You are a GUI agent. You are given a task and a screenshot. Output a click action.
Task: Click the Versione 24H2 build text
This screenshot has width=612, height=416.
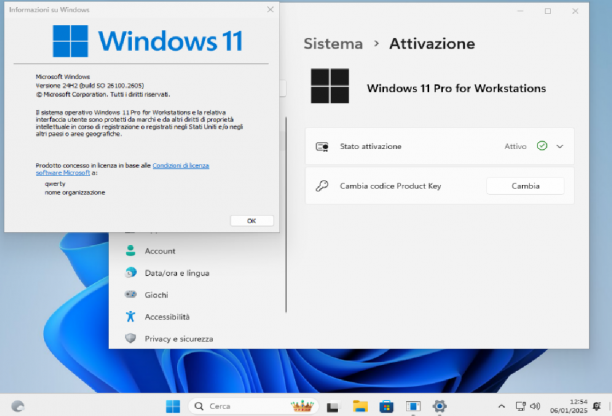[90, 85]
